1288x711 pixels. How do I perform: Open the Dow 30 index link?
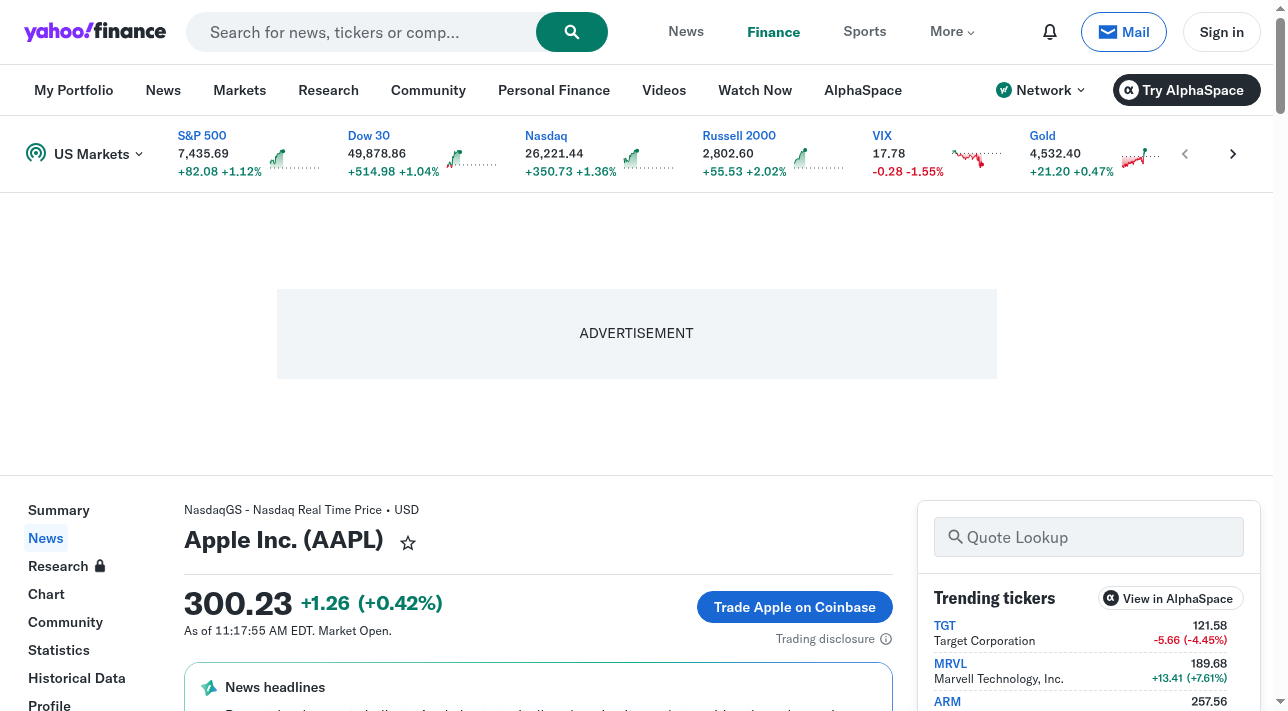(x=369, y=135)
